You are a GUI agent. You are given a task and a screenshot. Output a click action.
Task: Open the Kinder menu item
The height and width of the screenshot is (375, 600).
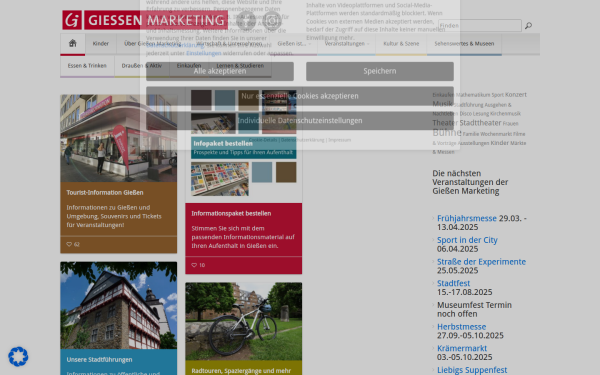coord(101,44)
